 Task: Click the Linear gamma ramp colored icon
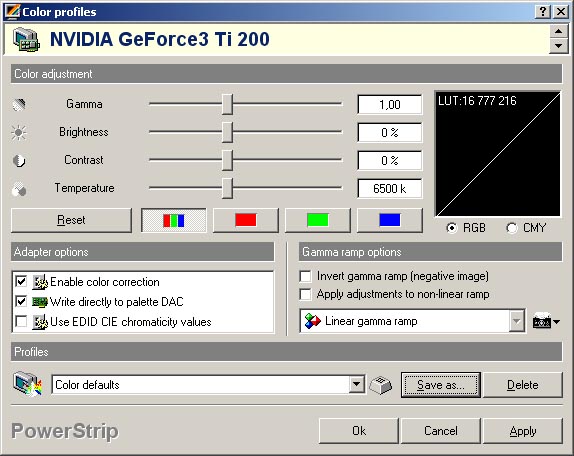(x=313, y=321)
